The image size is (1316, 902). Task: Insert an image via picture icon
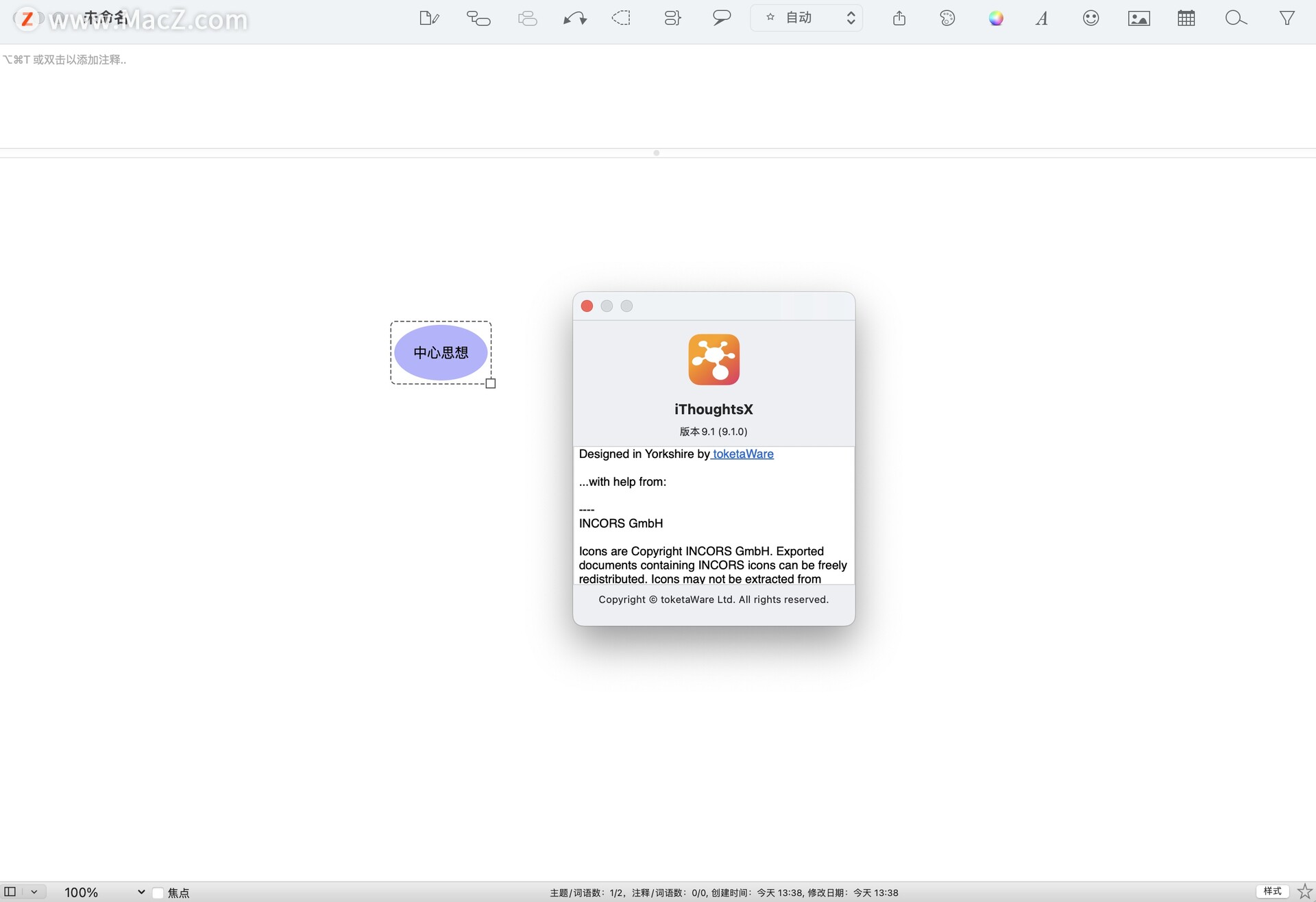[1138, 19]
